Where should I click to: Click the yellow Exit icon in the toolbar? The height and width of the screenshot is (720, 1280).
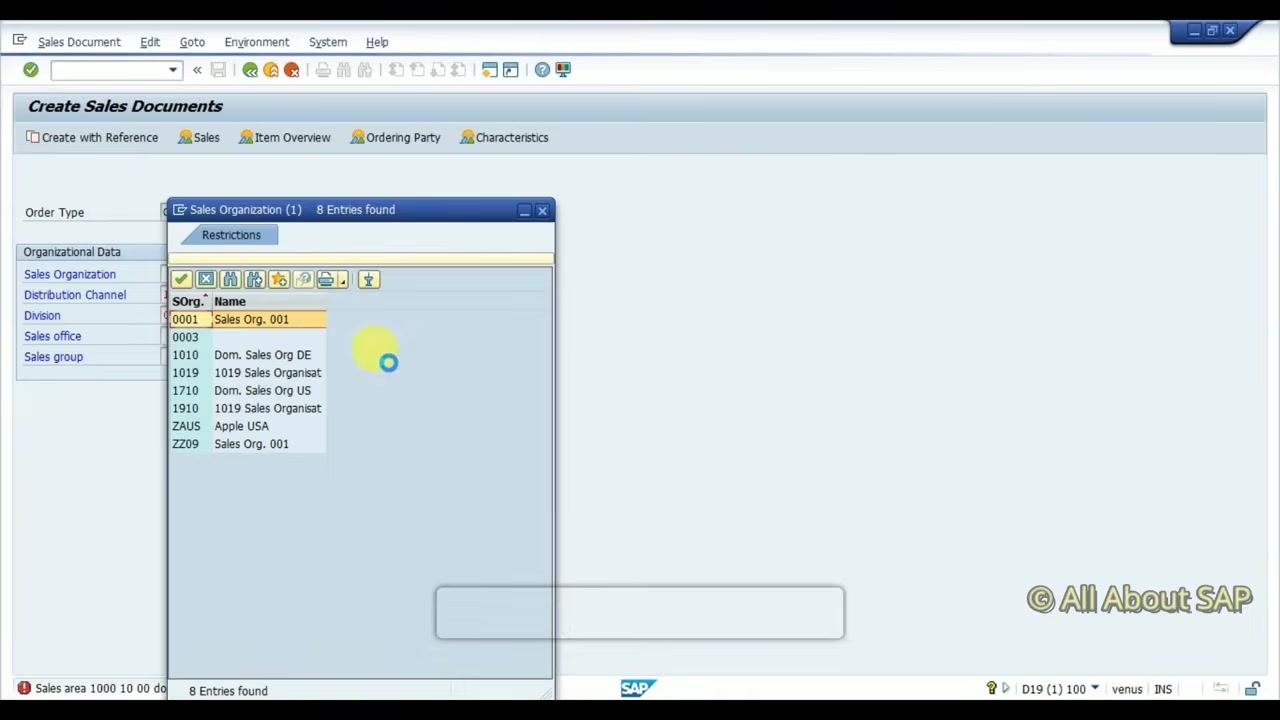click(271, 70)
